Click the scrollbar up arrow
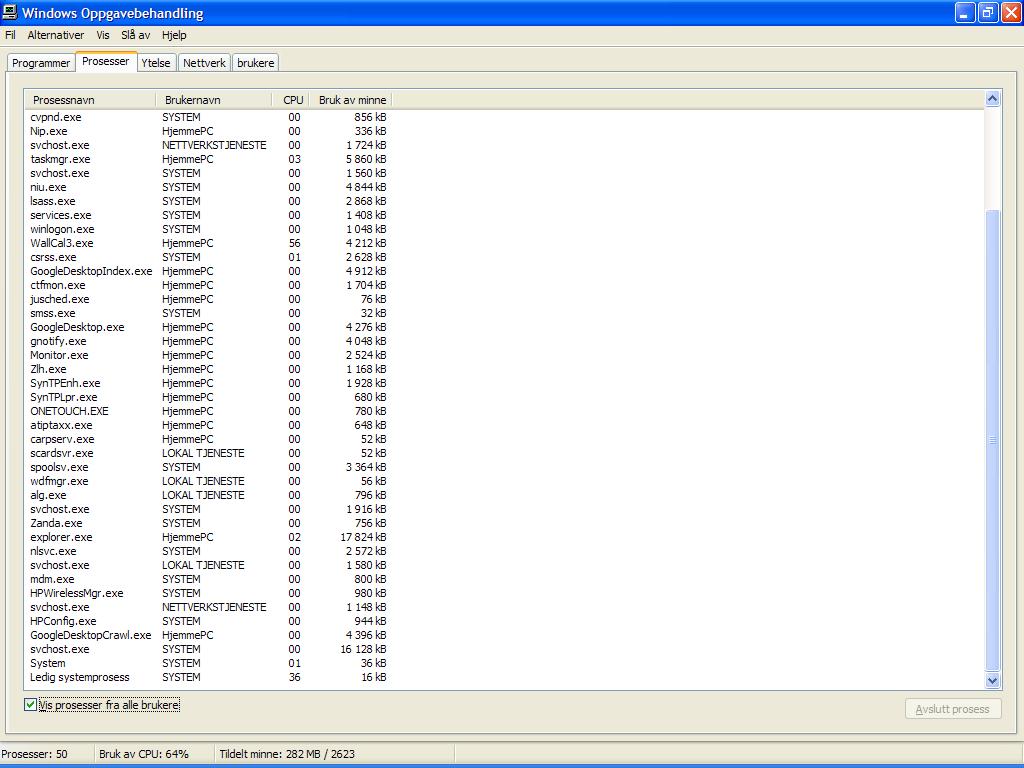This screenshot has width=1024, height=768. point(992,99)
